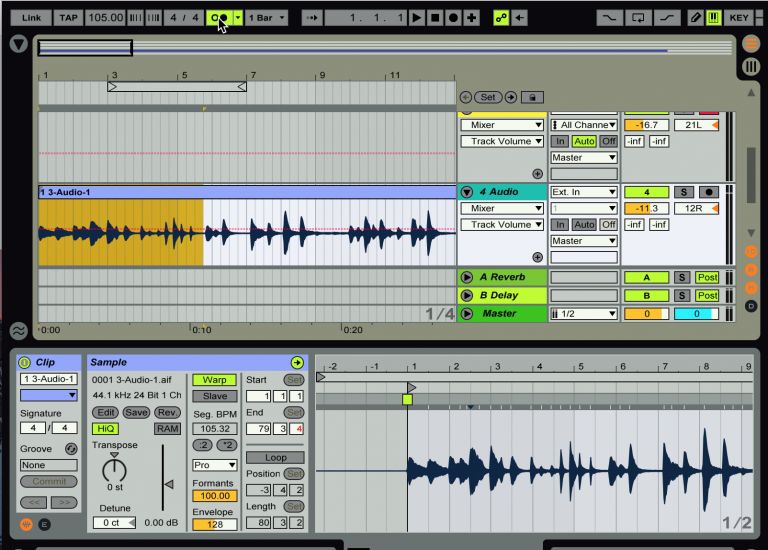Click the Punch-In switch icon

[x=609, y=18]
